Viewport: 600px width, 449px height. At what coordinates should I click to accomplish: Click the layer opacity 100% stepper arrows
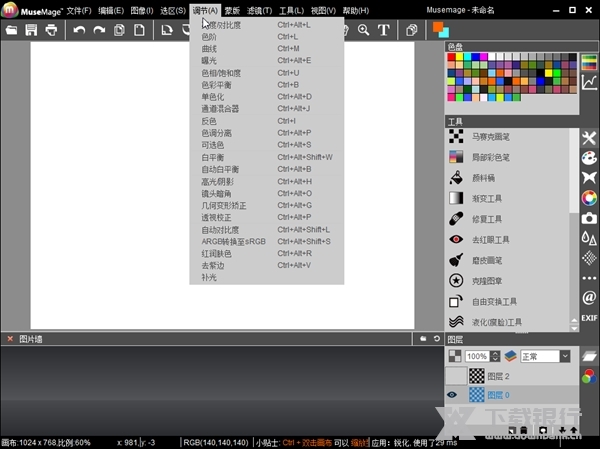click(495, 356)
